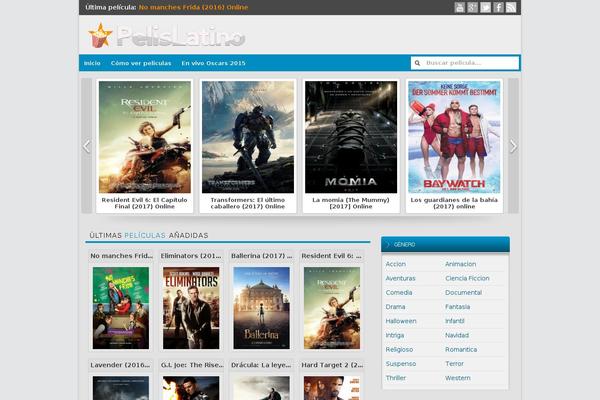Select Documental genre
The width and height of the screenshot is (600, 400).
463,292
